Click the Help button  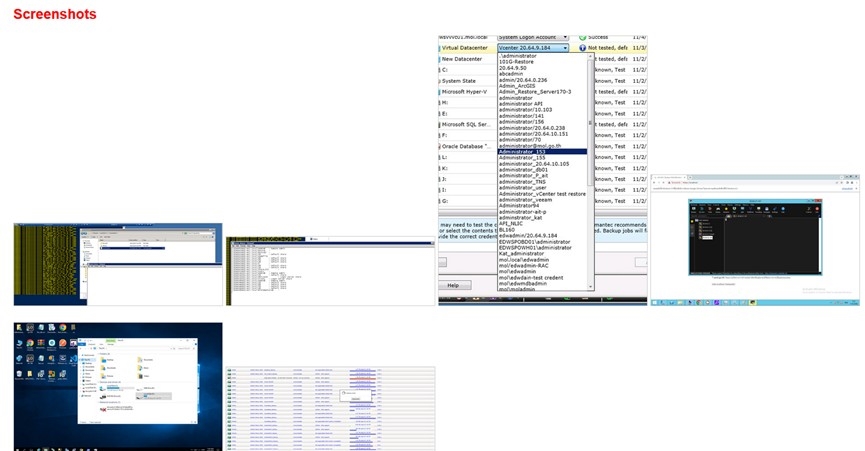click(453, 285)
